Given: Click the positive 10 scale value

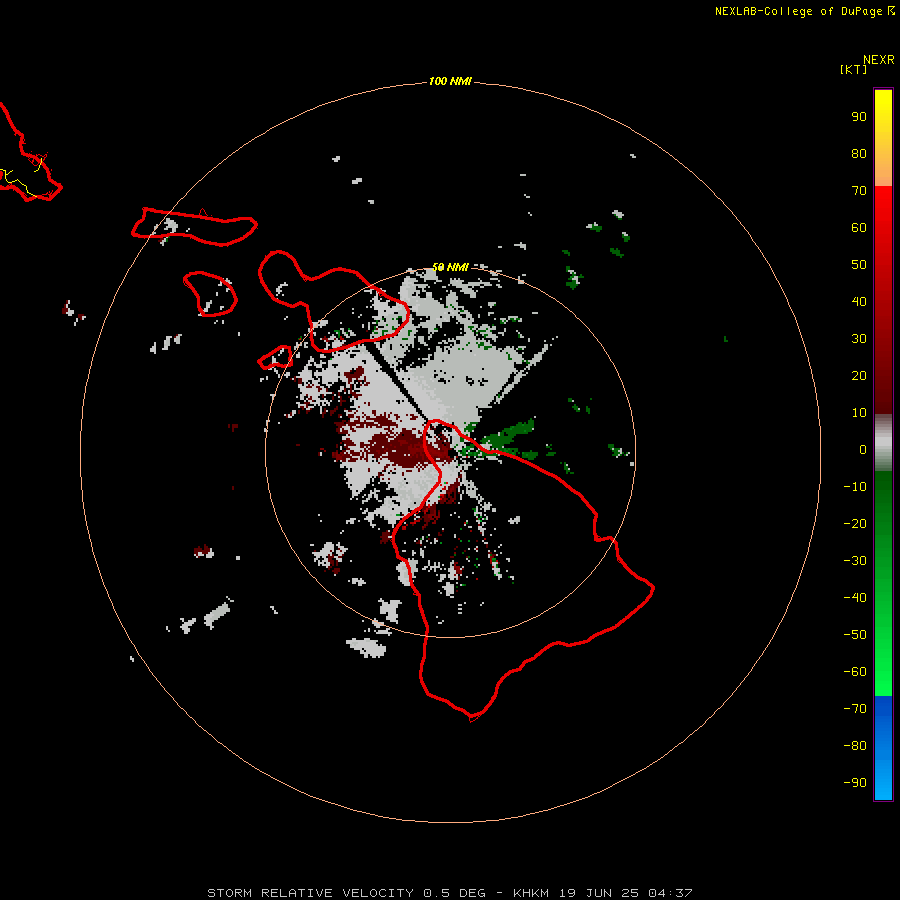Looking at the screenshot, I should tap(859, 413).
